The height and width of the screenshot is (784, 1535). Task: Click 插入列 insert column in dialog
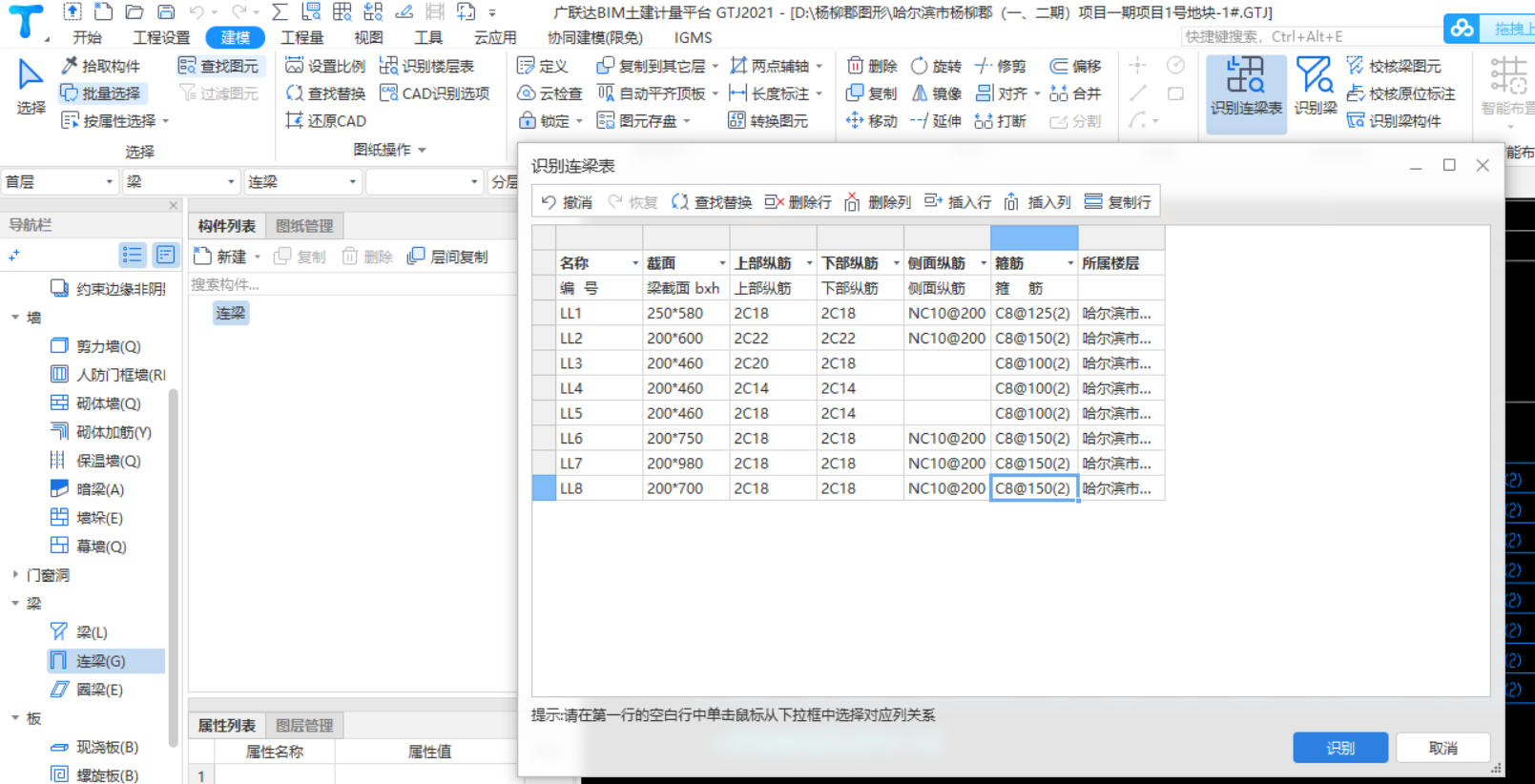tap(1037, 202)
